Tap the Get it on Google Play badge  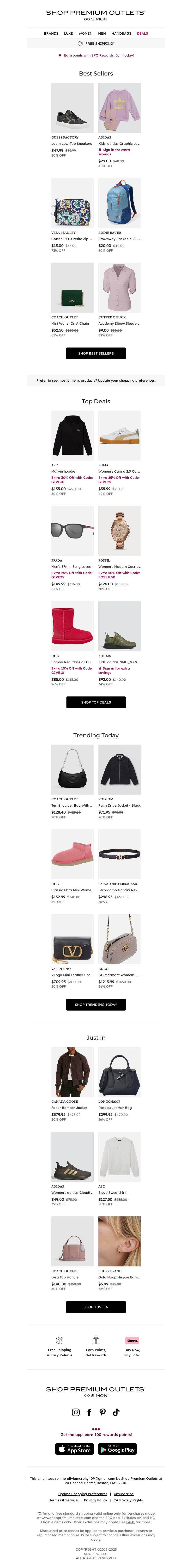117,1449
